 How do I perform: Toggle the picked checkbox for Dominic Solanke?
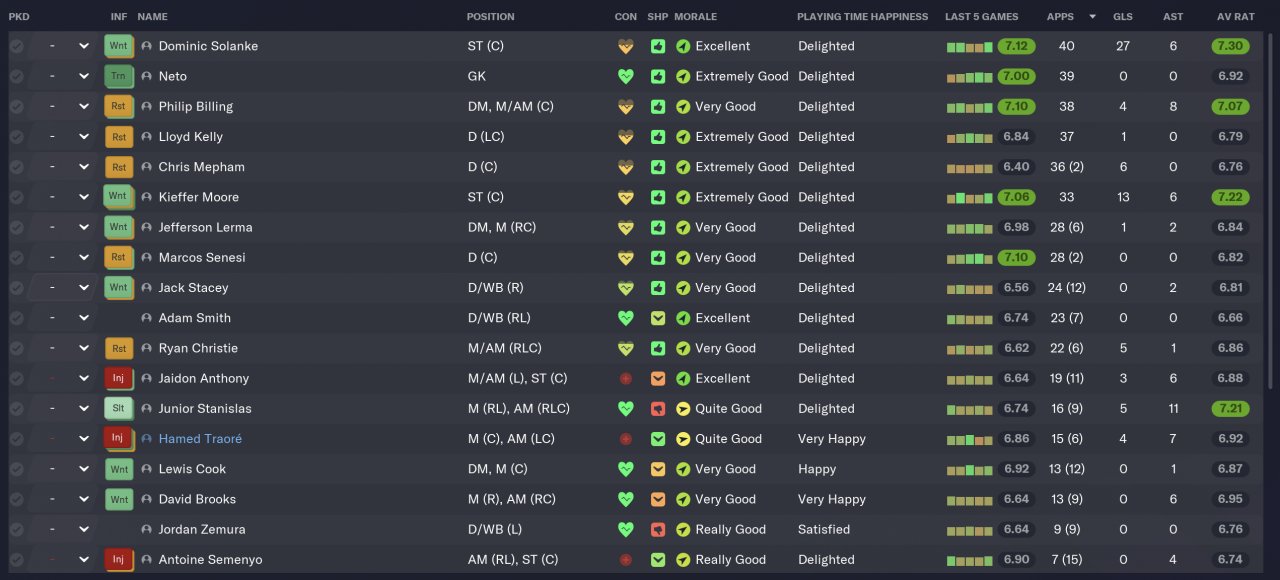pyautogui.click(x=16, y=46)
